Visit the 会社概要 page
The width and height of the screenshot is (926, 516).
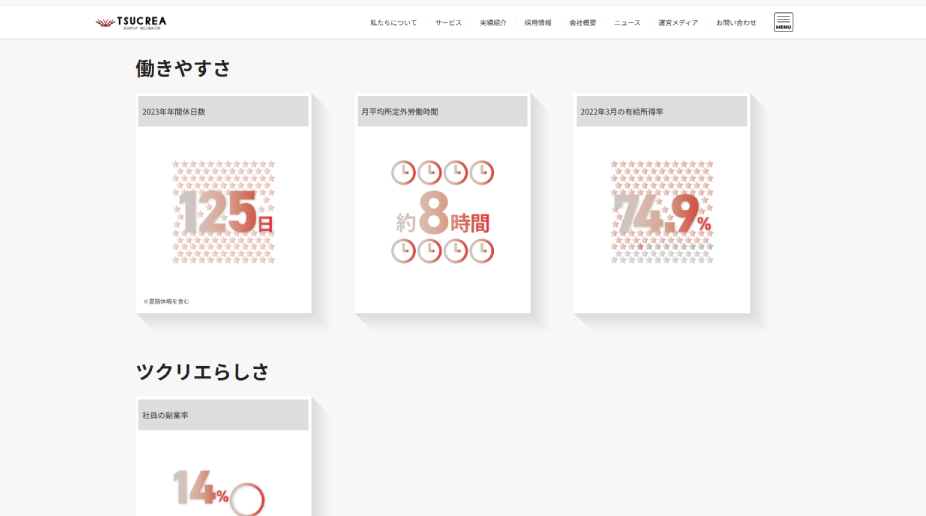[582, 22]
